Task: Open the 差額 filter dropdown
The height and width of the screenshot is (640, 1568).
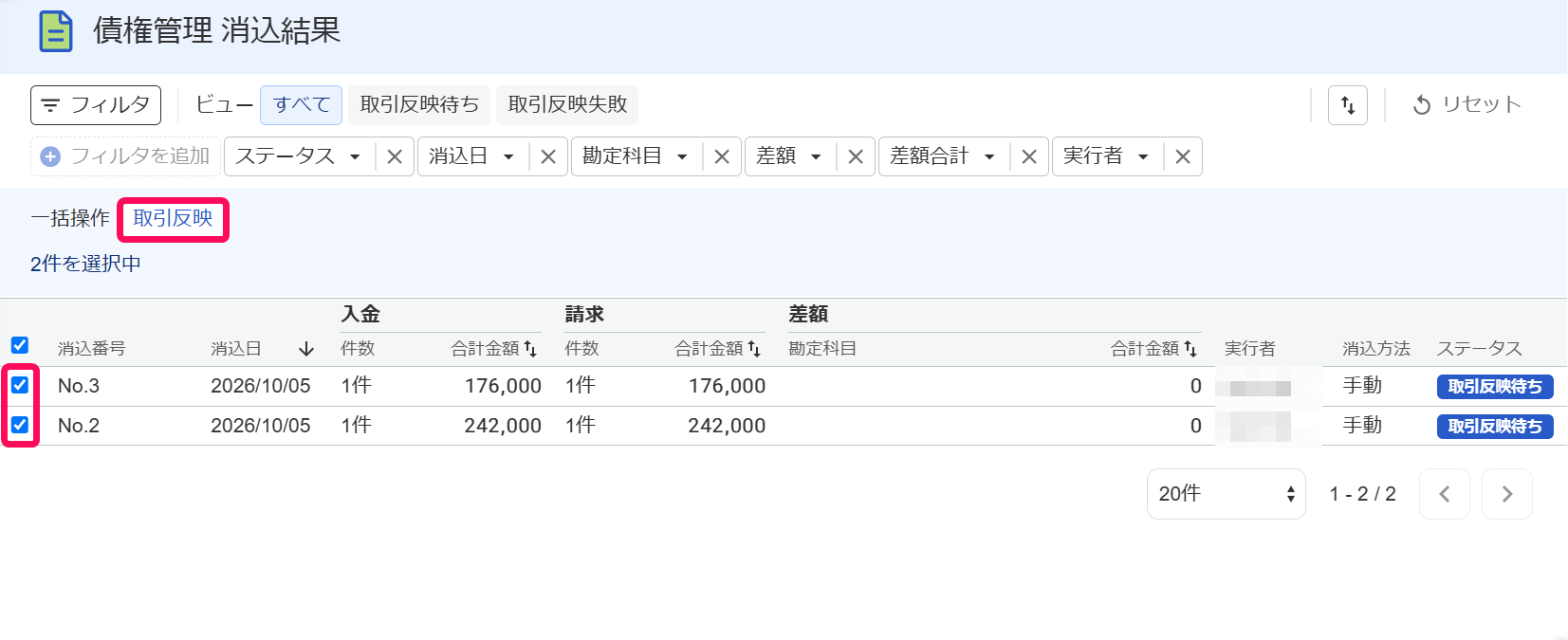Action: tap(789, 156)
